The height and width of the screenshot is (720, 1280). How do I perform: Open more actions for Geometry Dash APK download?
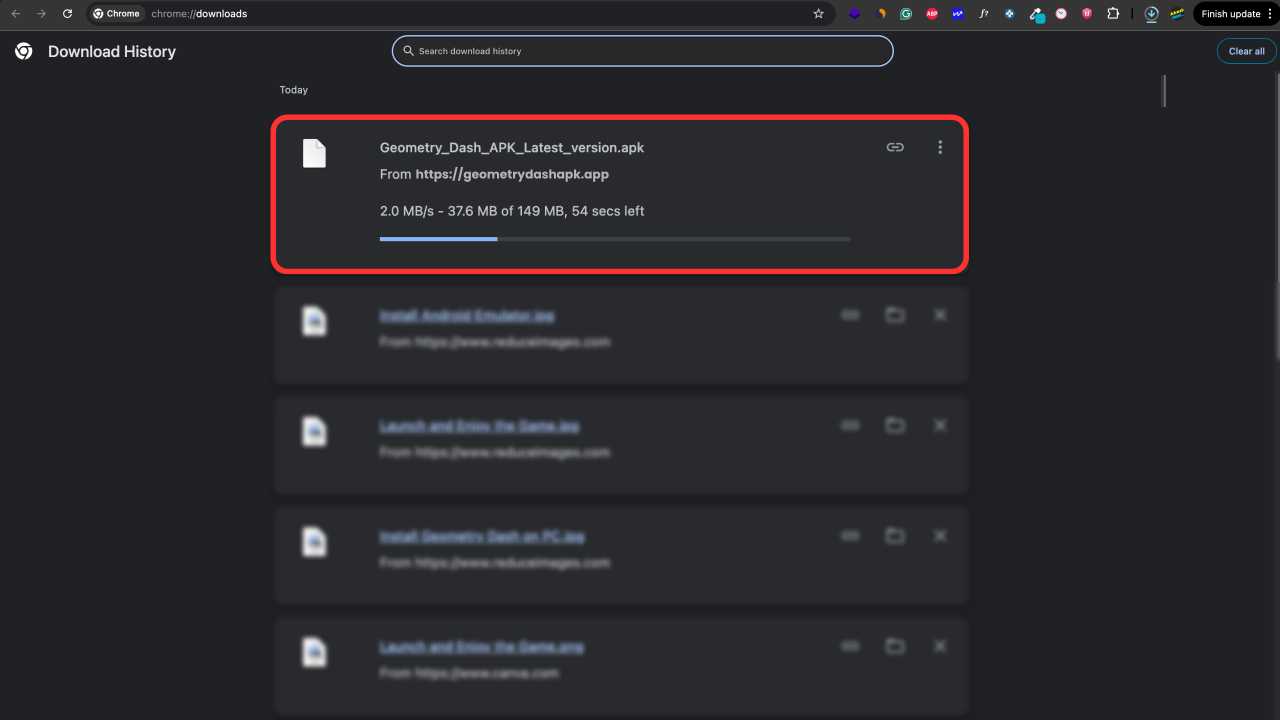click(x=940, y=147)
